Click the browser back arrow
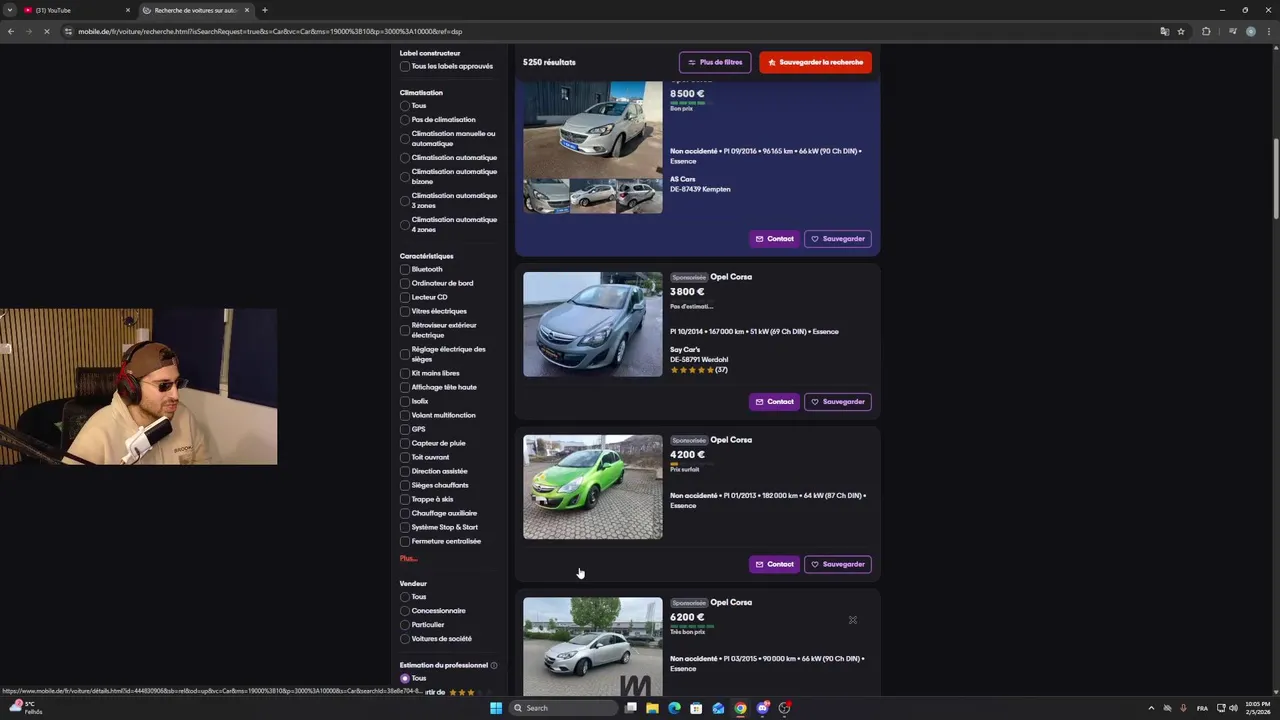Screen dimensions: 1280x720 (x=11, y=31)
